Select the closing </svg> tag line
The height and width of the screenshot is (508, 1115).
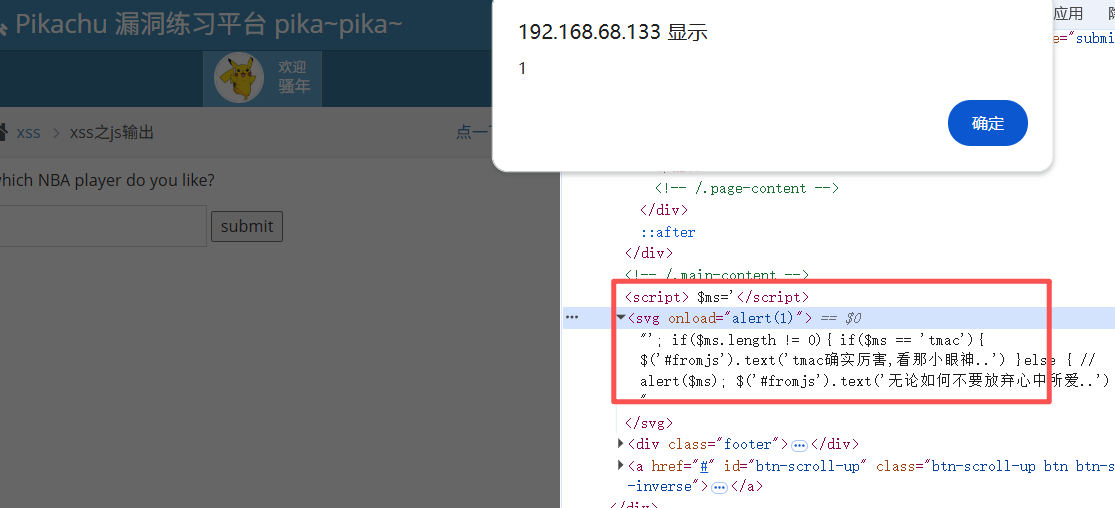click(649, 423)
